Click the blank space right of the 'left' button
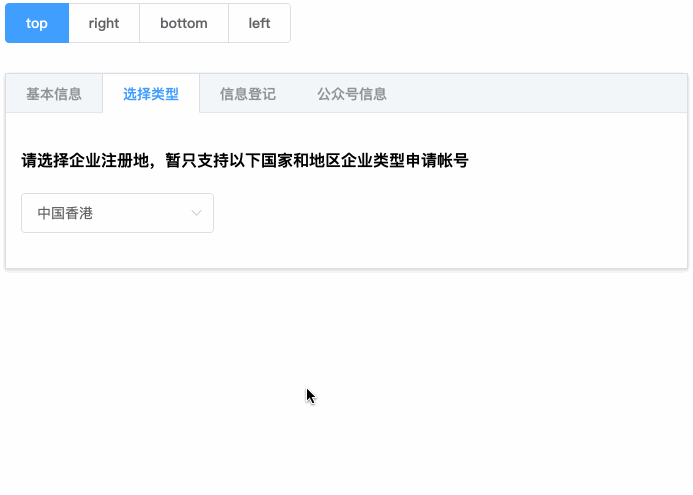 (x=480, y=23)
